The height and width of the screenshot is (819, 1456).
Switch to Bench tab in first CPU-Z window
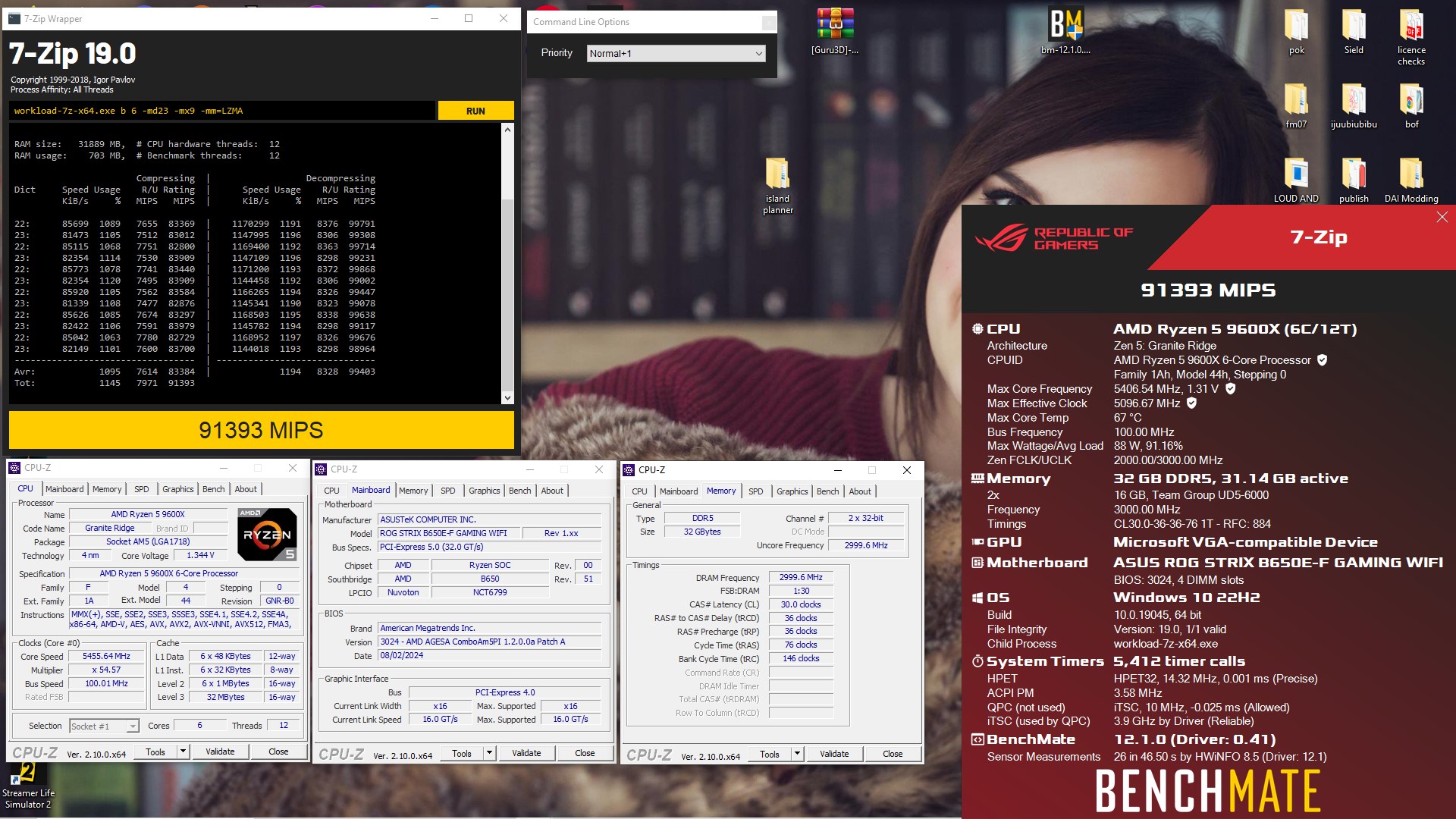213,489
